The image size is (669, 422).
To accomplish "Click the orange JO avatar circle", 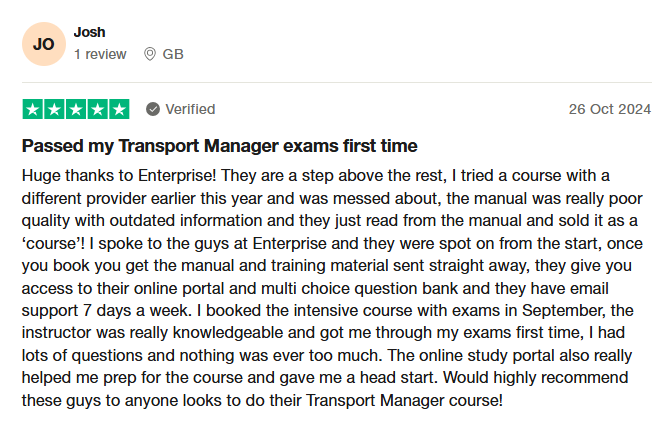I will (44, 44).
